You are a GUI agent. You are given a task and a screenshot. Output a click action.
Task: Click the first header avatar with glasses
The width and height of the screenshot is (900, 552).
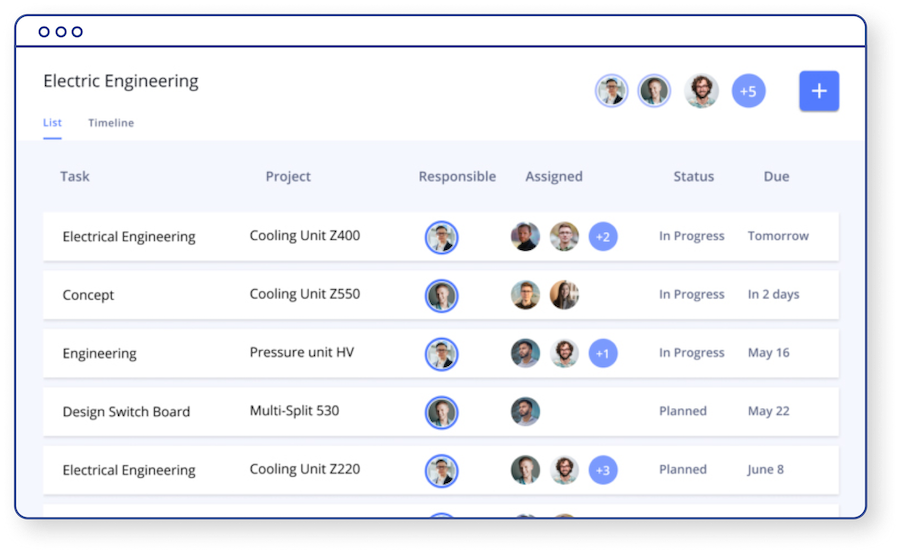(612, 91)
